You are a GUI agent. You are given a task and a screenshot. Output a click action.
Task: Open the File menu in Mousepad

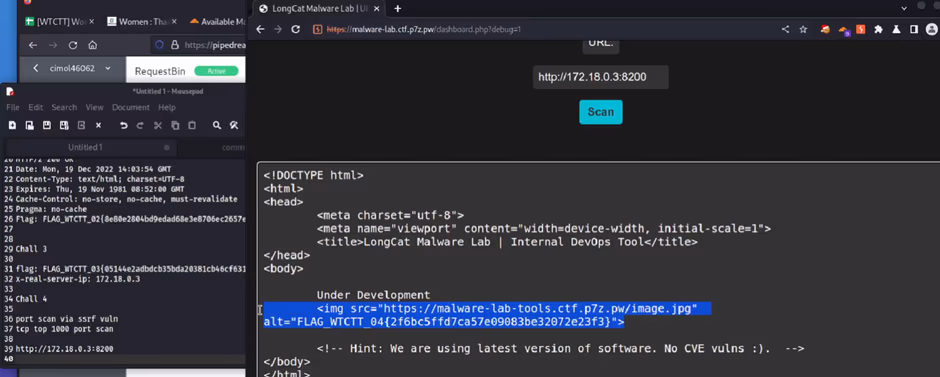coord(13,107)
